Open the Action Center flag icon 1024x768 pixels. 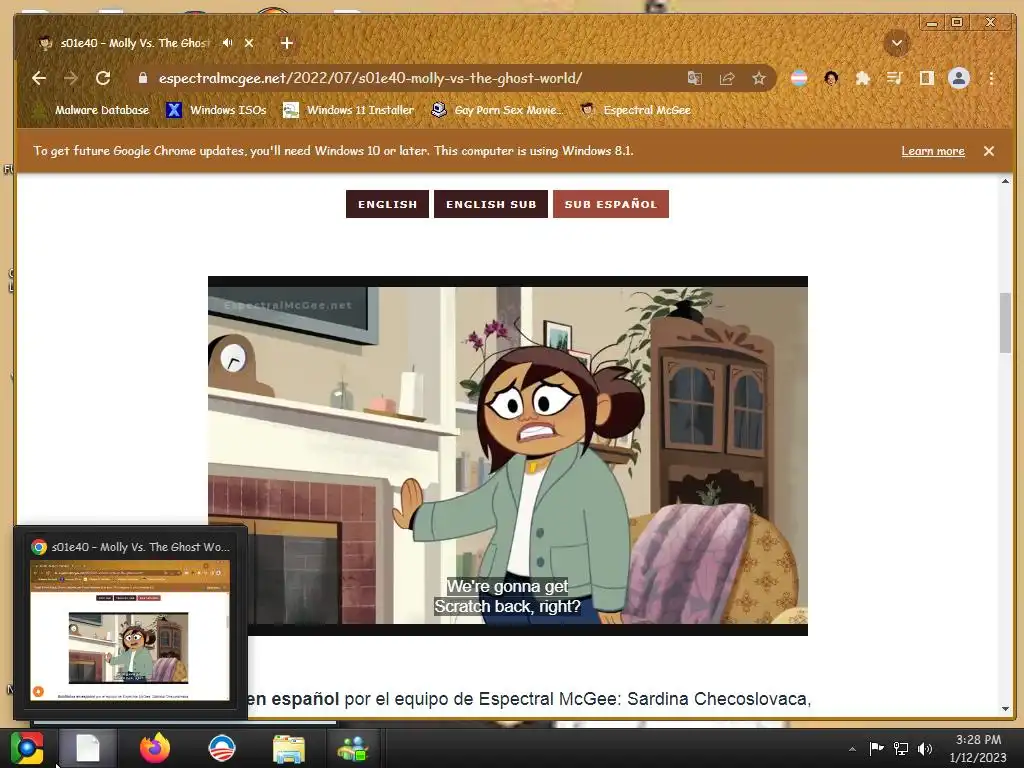[876, 748]
